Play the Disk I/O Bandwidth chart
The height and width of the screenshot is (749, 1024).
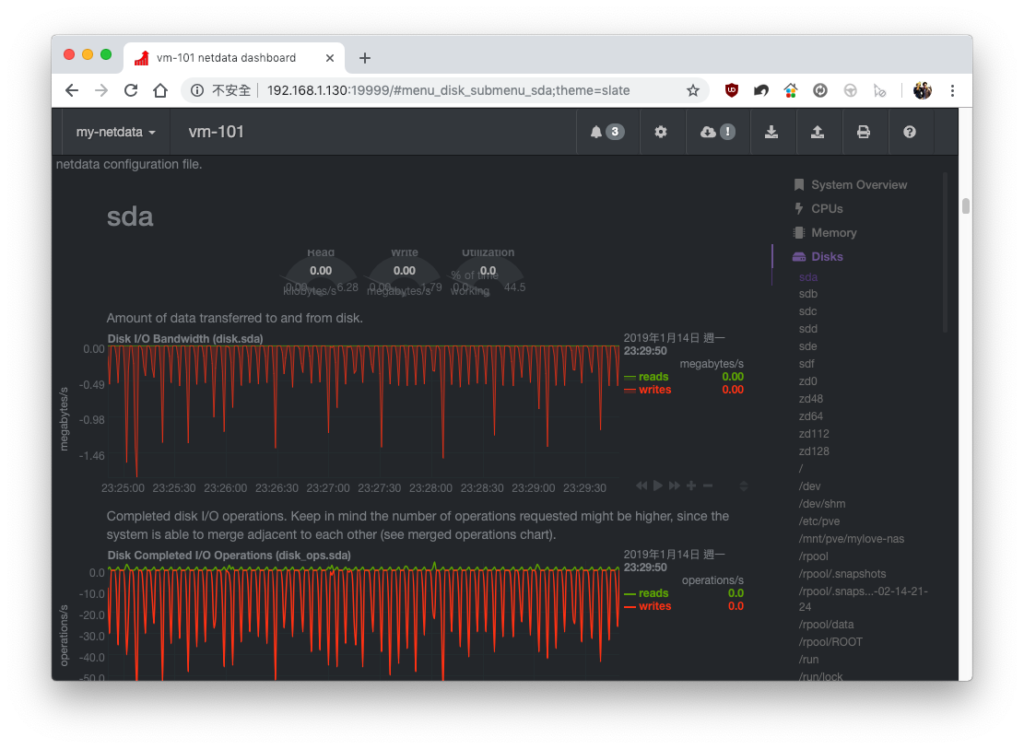coord(658,485)
